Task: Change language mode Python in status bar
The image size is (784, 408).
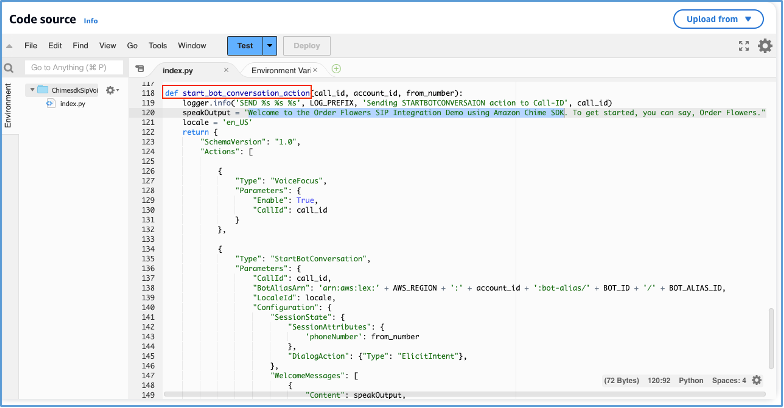Action: (x=690, y=380)
